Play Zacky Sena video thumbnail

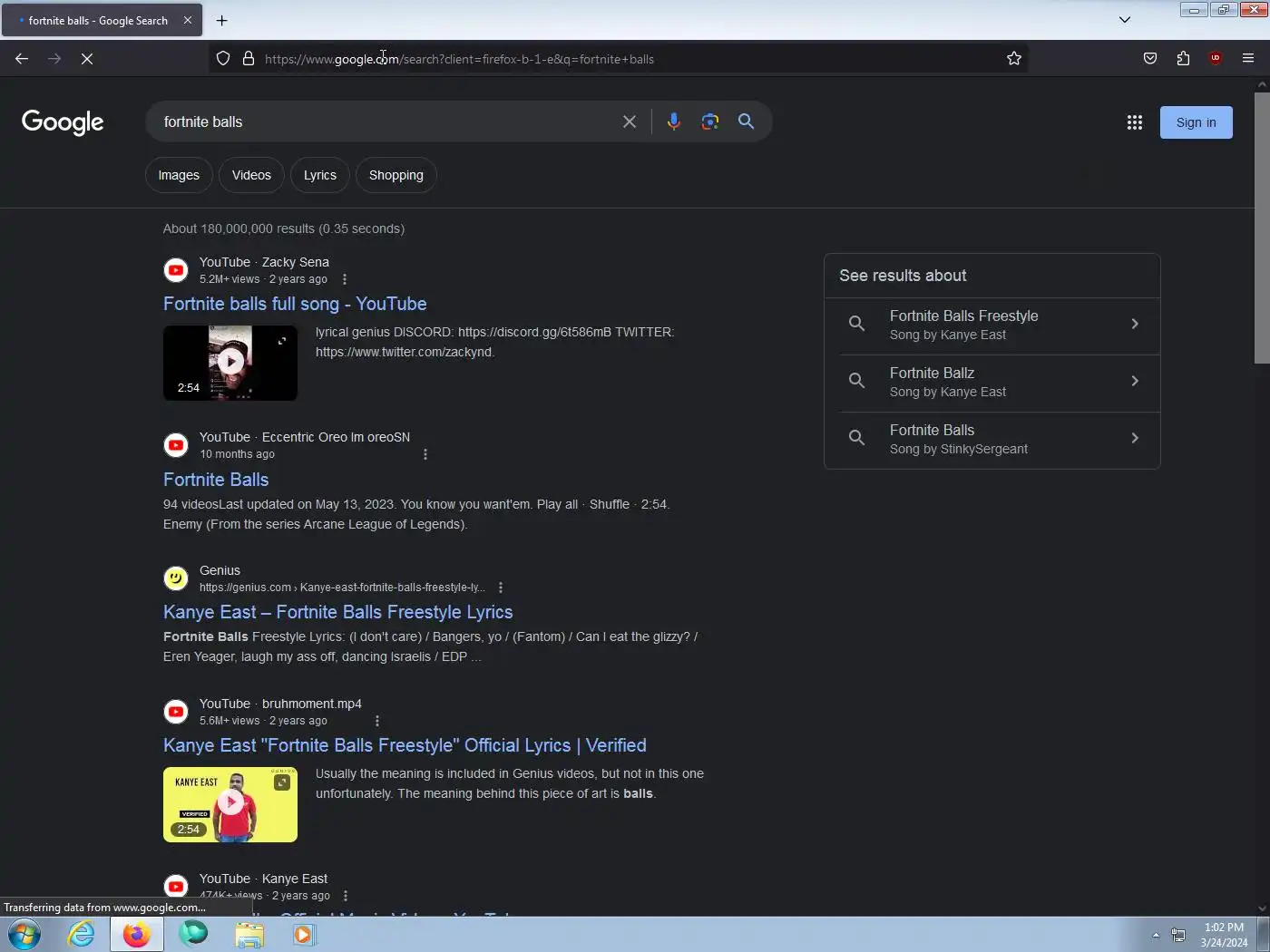pos(230,363)
